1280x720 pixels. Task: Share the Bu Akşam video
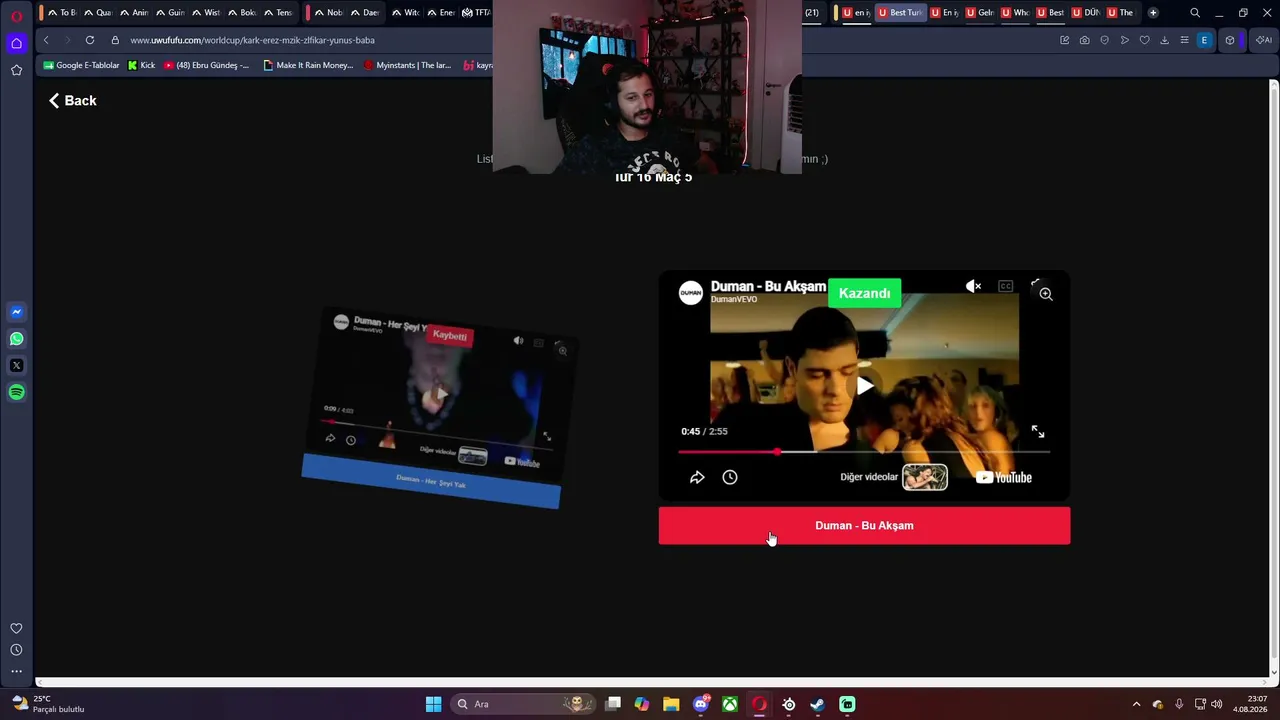[697, 477]
